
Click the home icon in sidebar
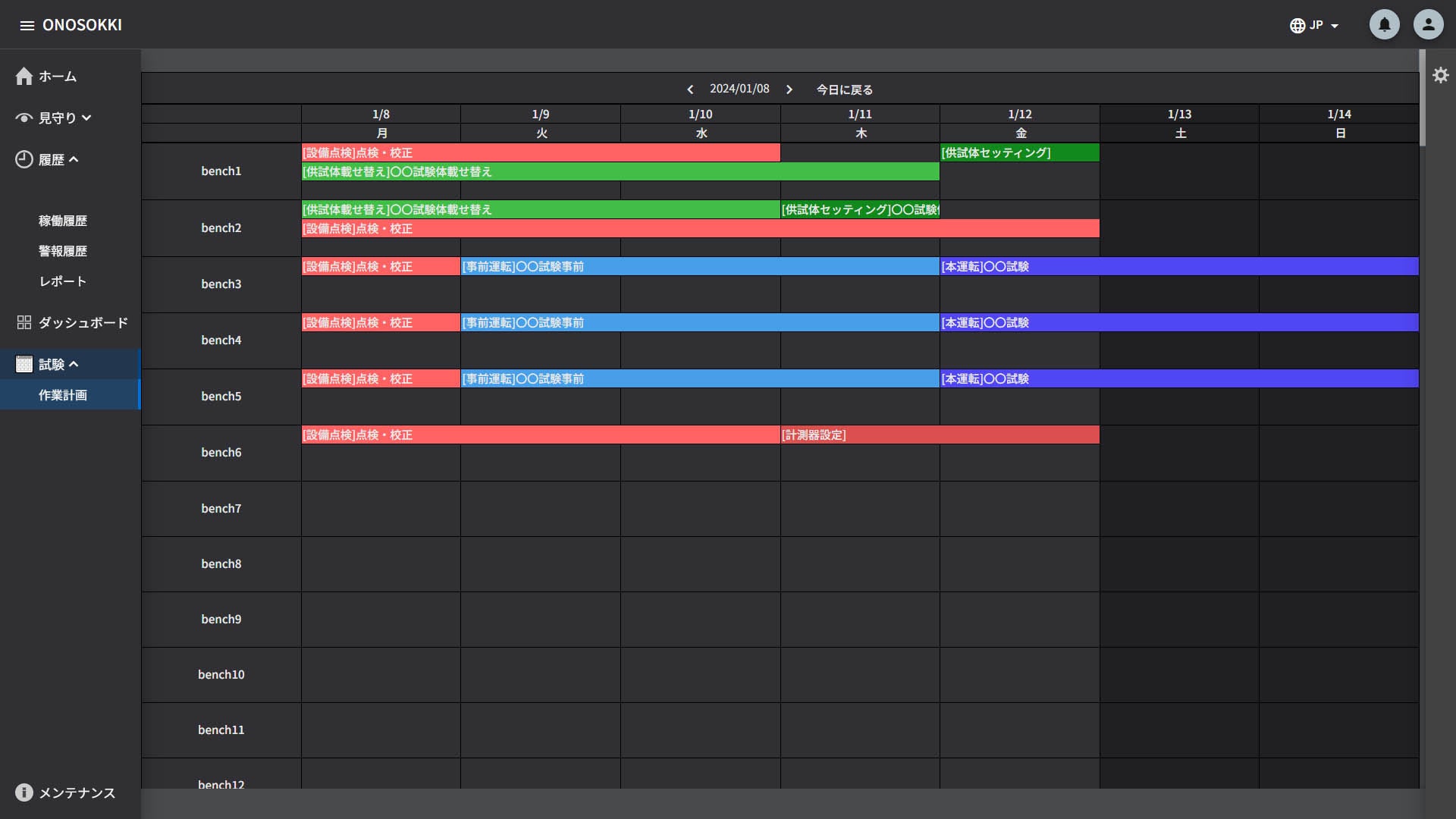coord(24,77)
